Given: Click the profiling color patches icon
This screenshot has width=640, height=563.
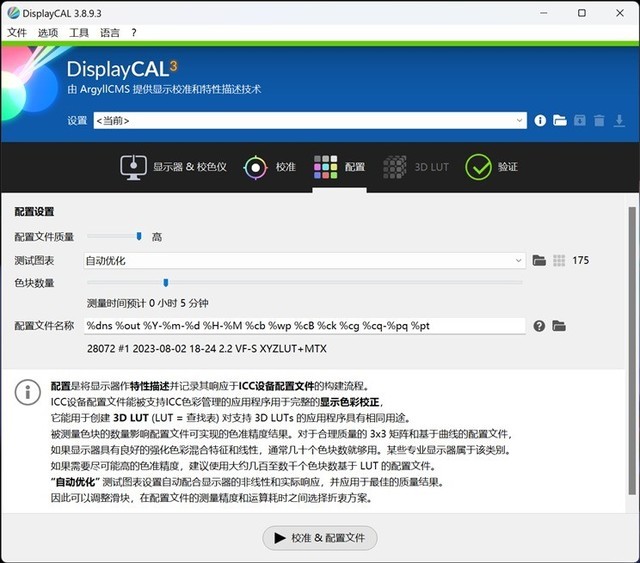Looking at the screenshot, I should pos(326,167).
